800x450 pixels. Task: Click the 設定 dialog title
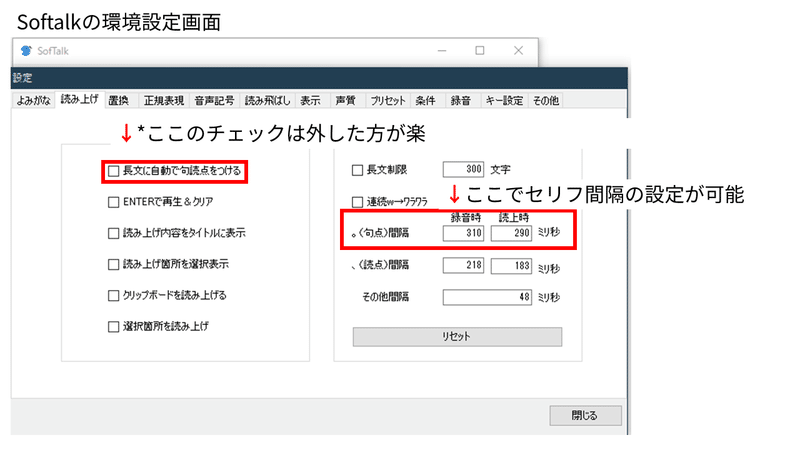22,78
